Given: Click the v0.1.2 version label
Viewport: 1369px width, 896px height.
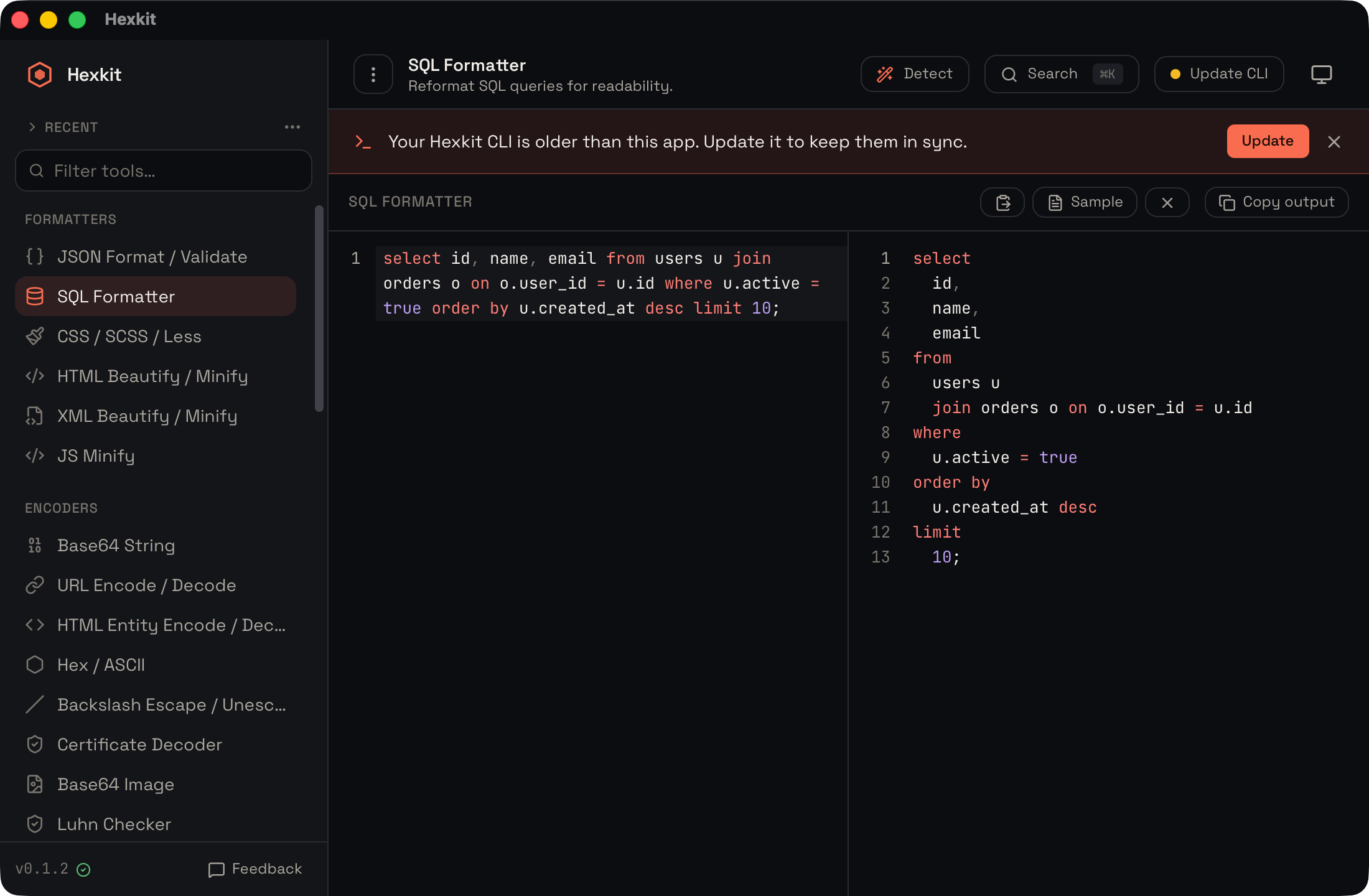Looking at the screenshot, I should pyautogui.click(x=42, y=869).
